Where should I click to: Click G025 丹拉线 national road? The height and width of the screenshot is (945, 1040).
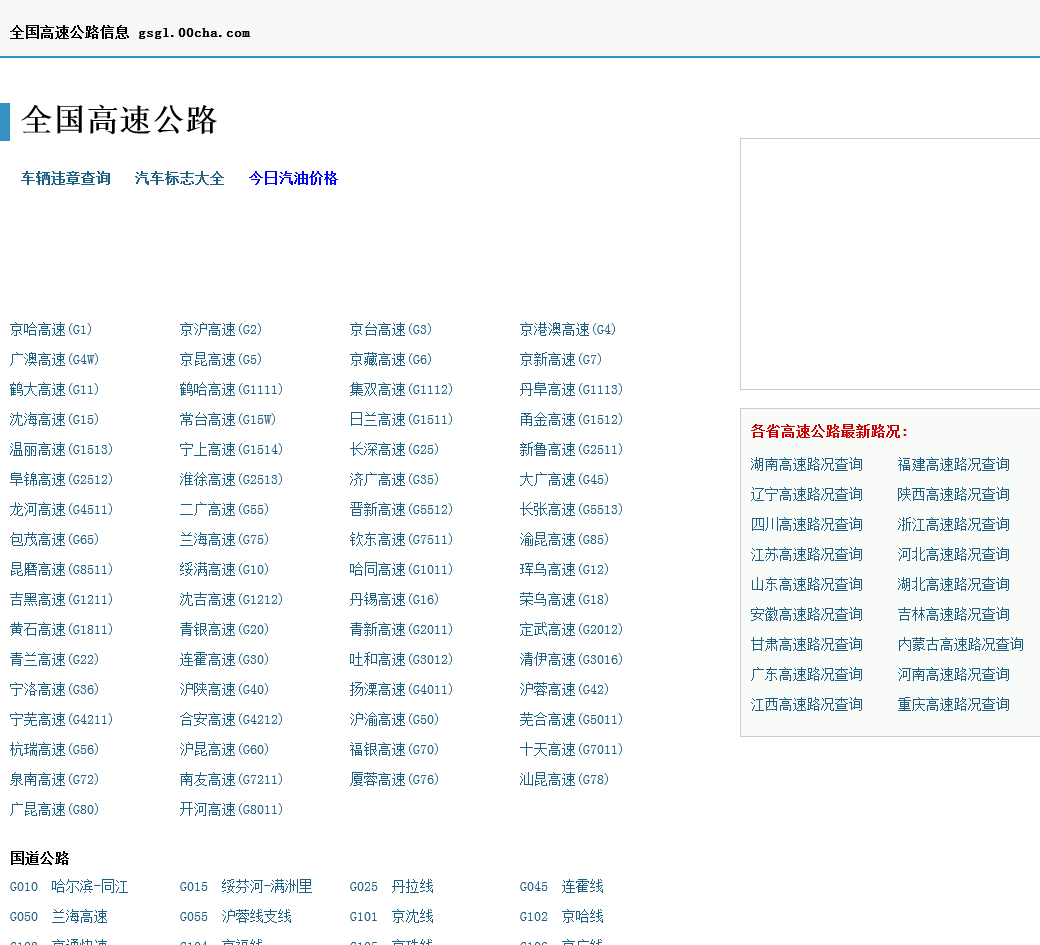pos(391,887)
